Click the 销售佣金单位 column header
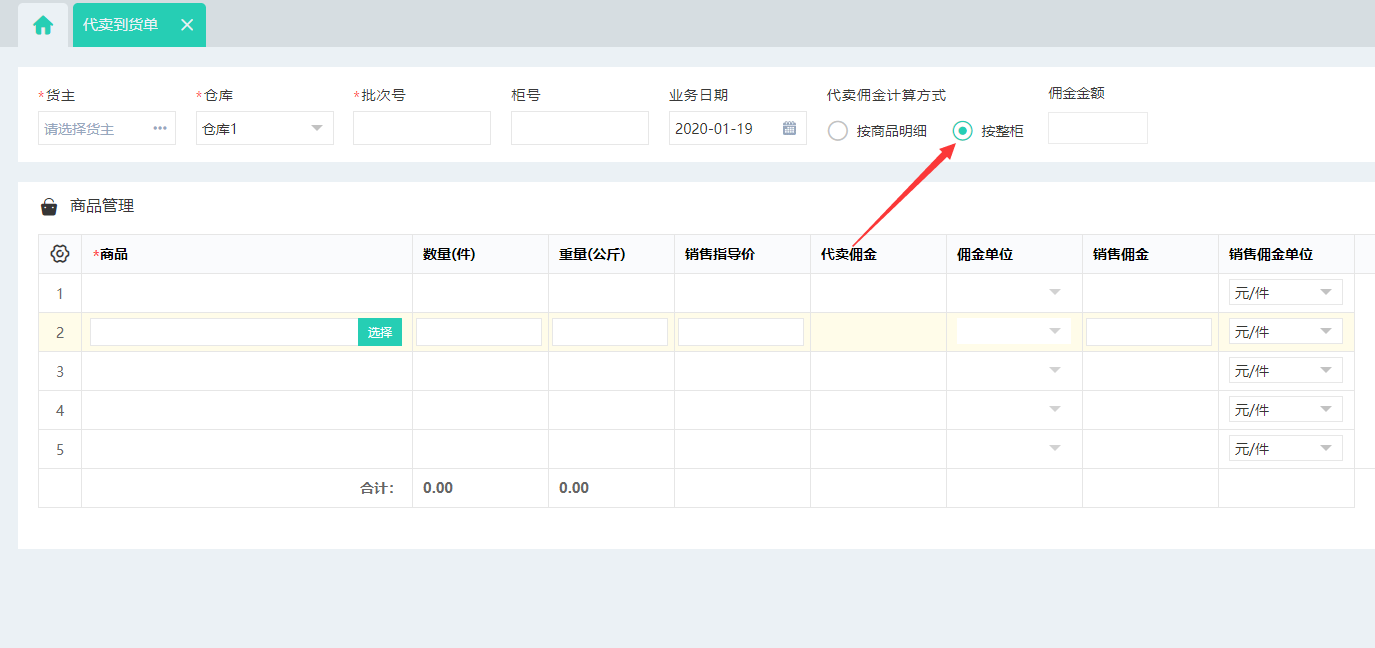 coord(1286,254)
